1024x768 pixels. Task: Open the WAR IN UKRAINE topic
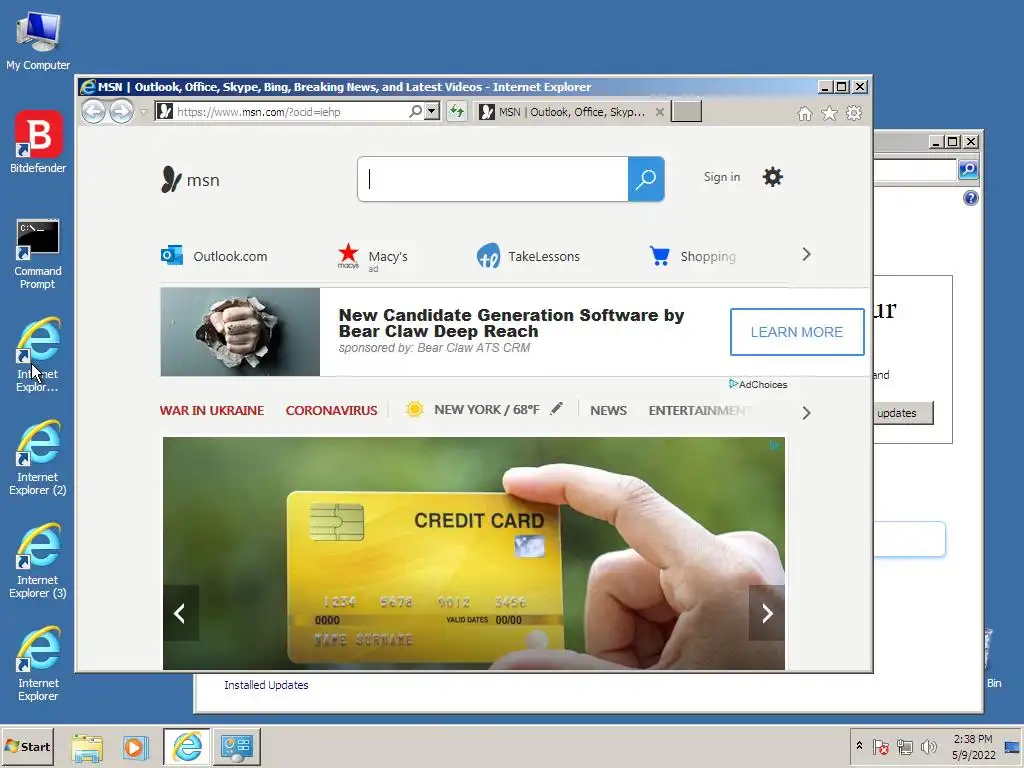pyautogui.click(x=212, y=410)
